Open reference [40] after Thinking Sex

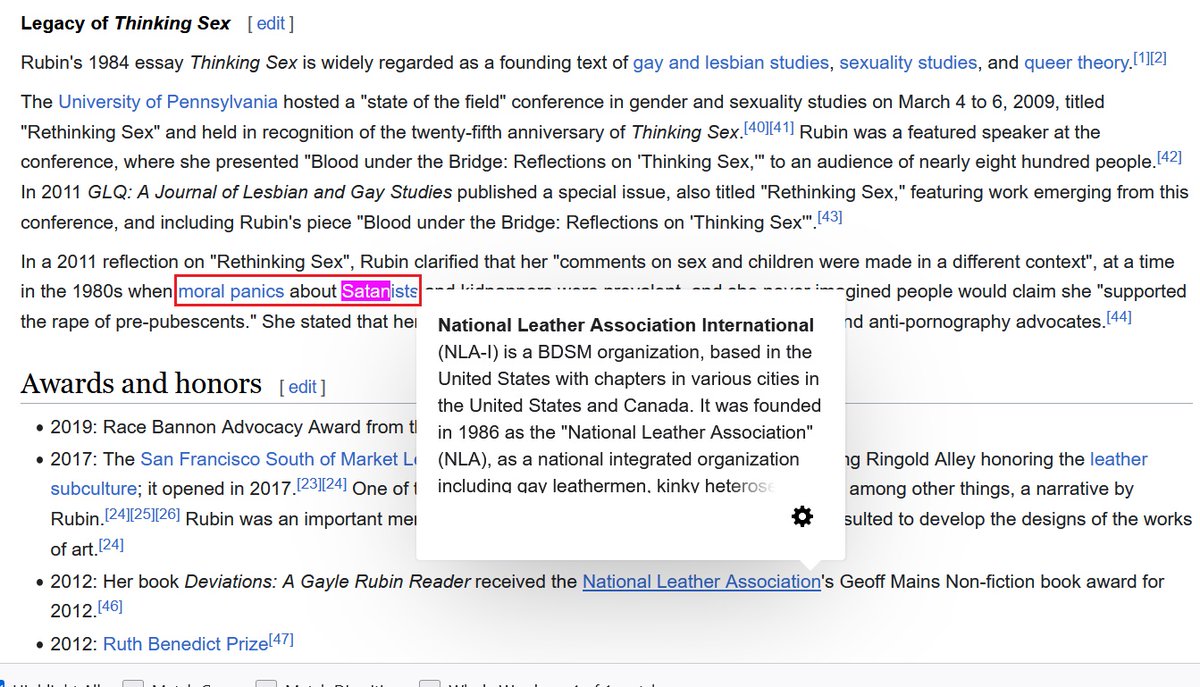pyautogui.click(x=756, y=127)
